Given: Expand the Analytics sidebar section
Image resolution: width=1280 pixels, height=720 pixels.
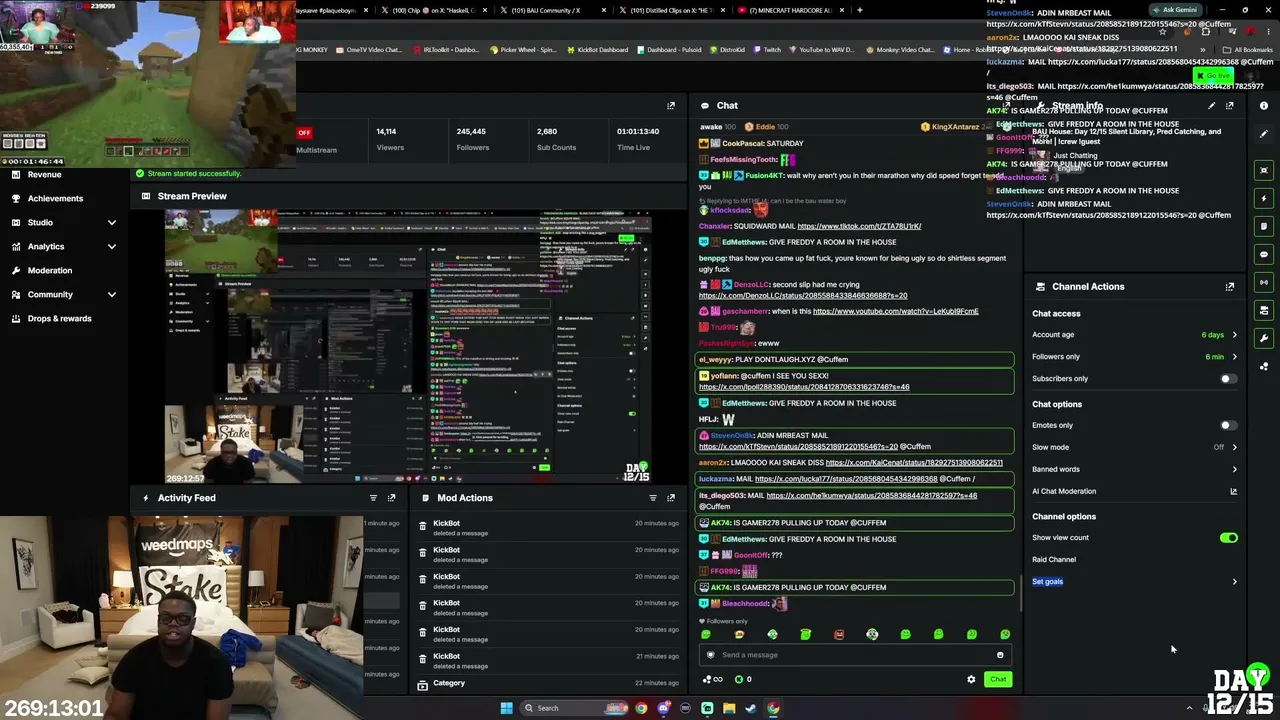Looking at the screenshot, I should point(111,246).
